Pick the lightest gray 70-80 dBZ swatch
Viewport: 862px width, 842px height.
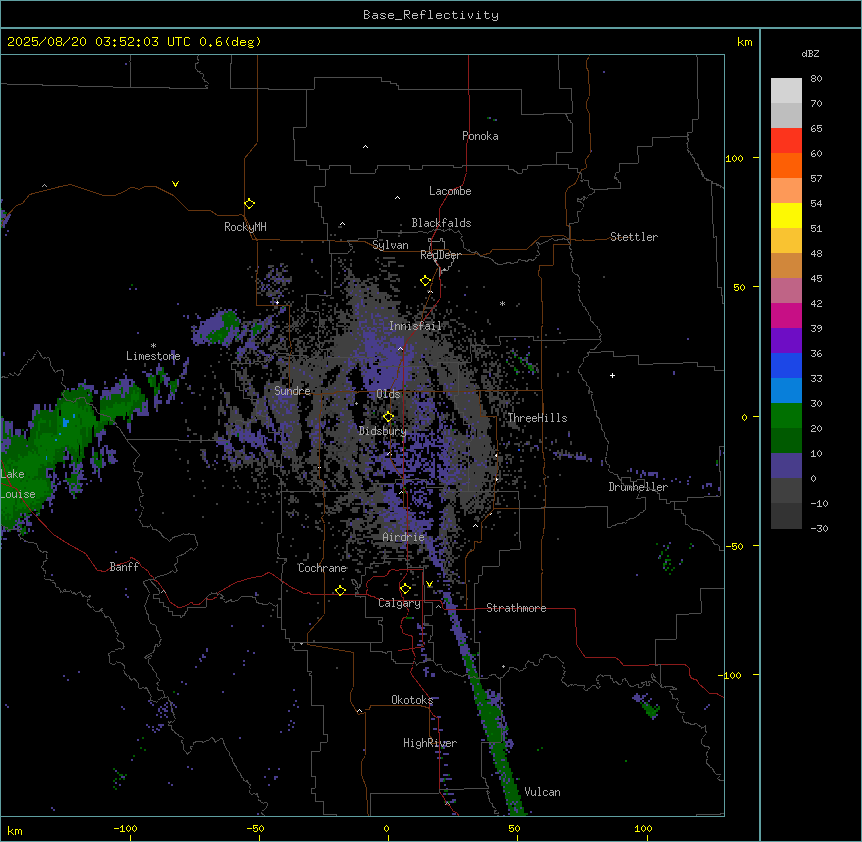(x=786, y=91)
